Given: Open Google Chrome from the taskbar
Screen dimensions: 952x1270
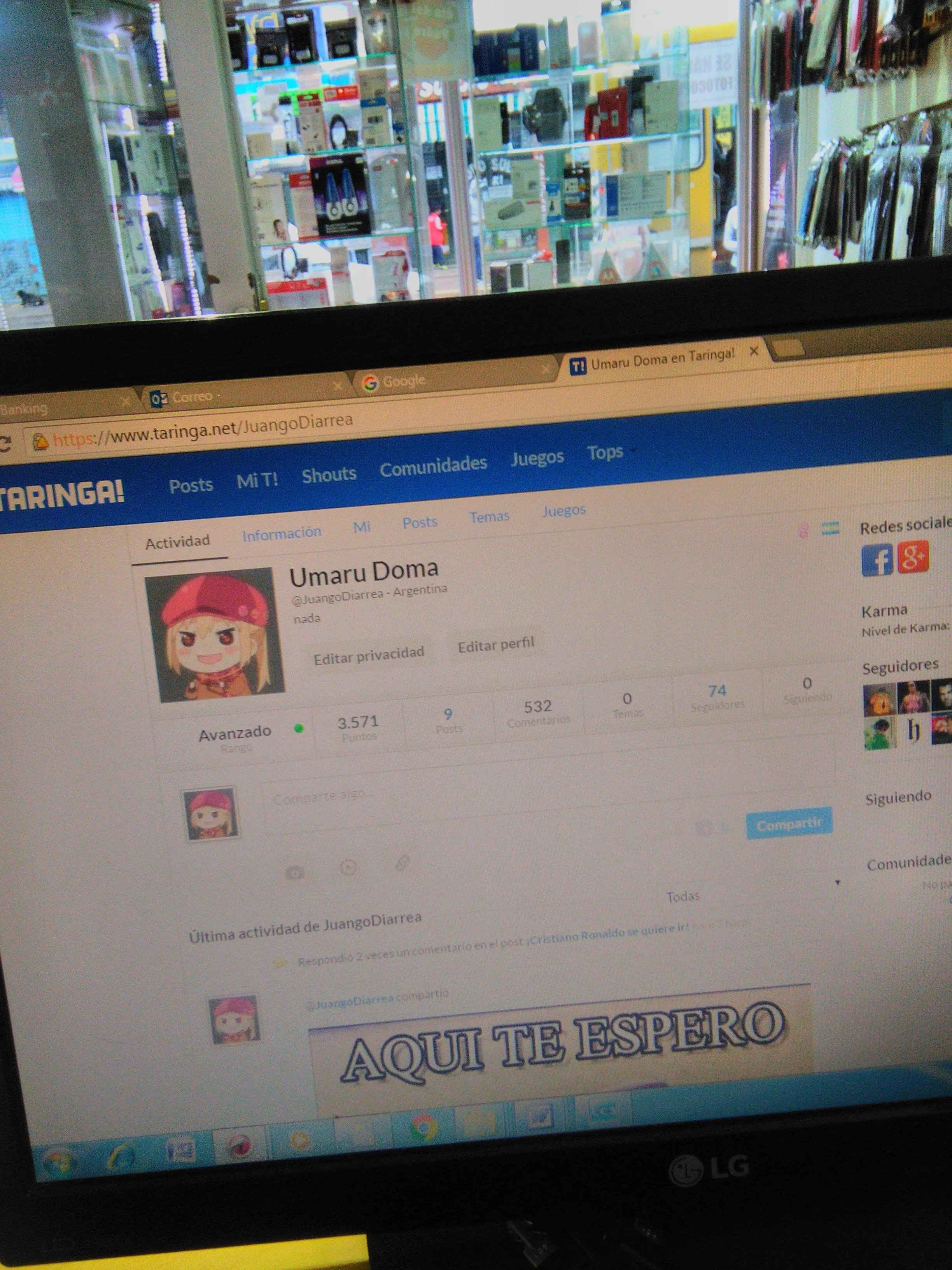Looking at the screenshot, I should click(424, 1128).
